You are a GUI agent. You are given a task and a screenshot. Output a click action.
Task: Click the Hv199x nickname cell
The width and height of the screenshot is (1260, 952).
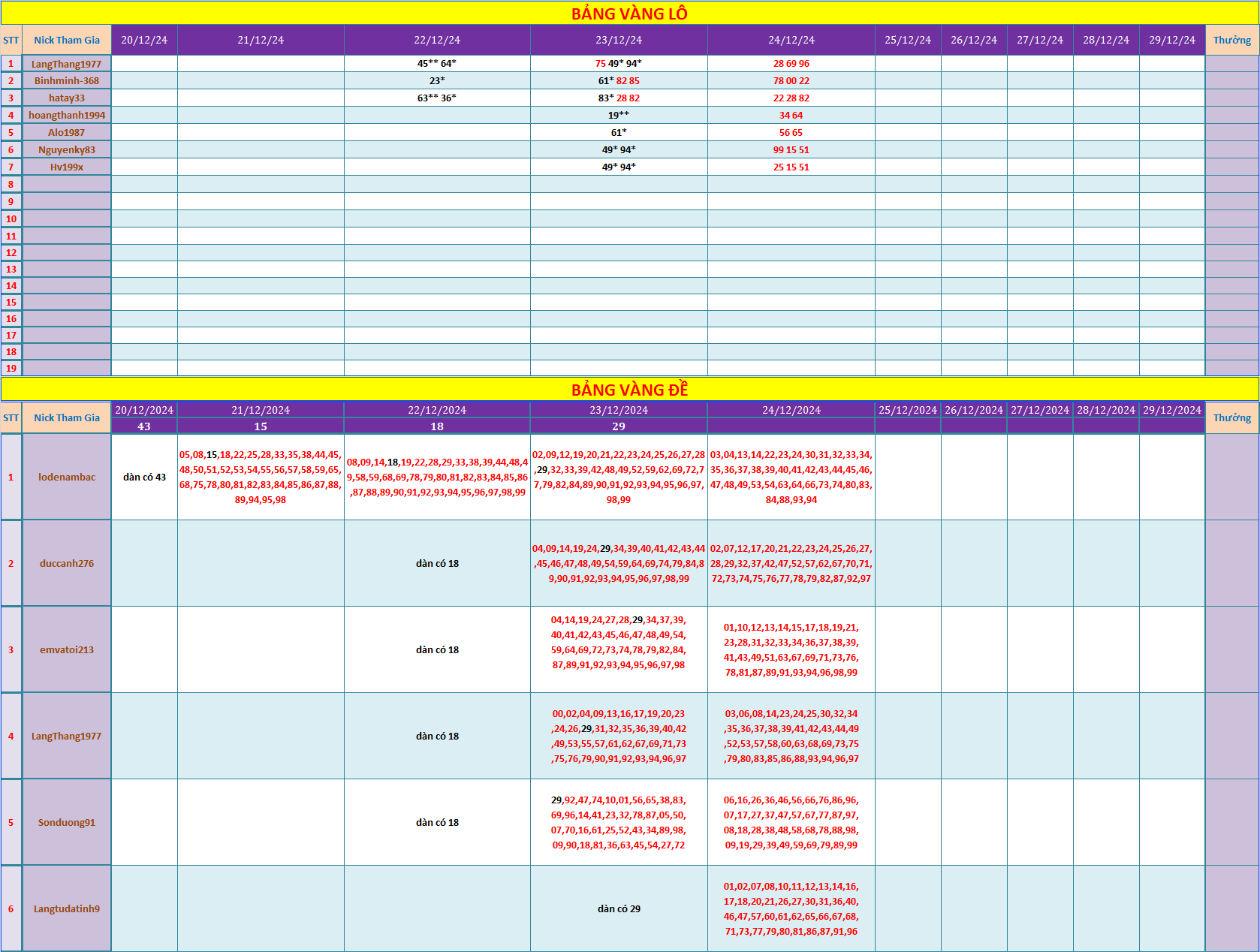coord(67,167)
